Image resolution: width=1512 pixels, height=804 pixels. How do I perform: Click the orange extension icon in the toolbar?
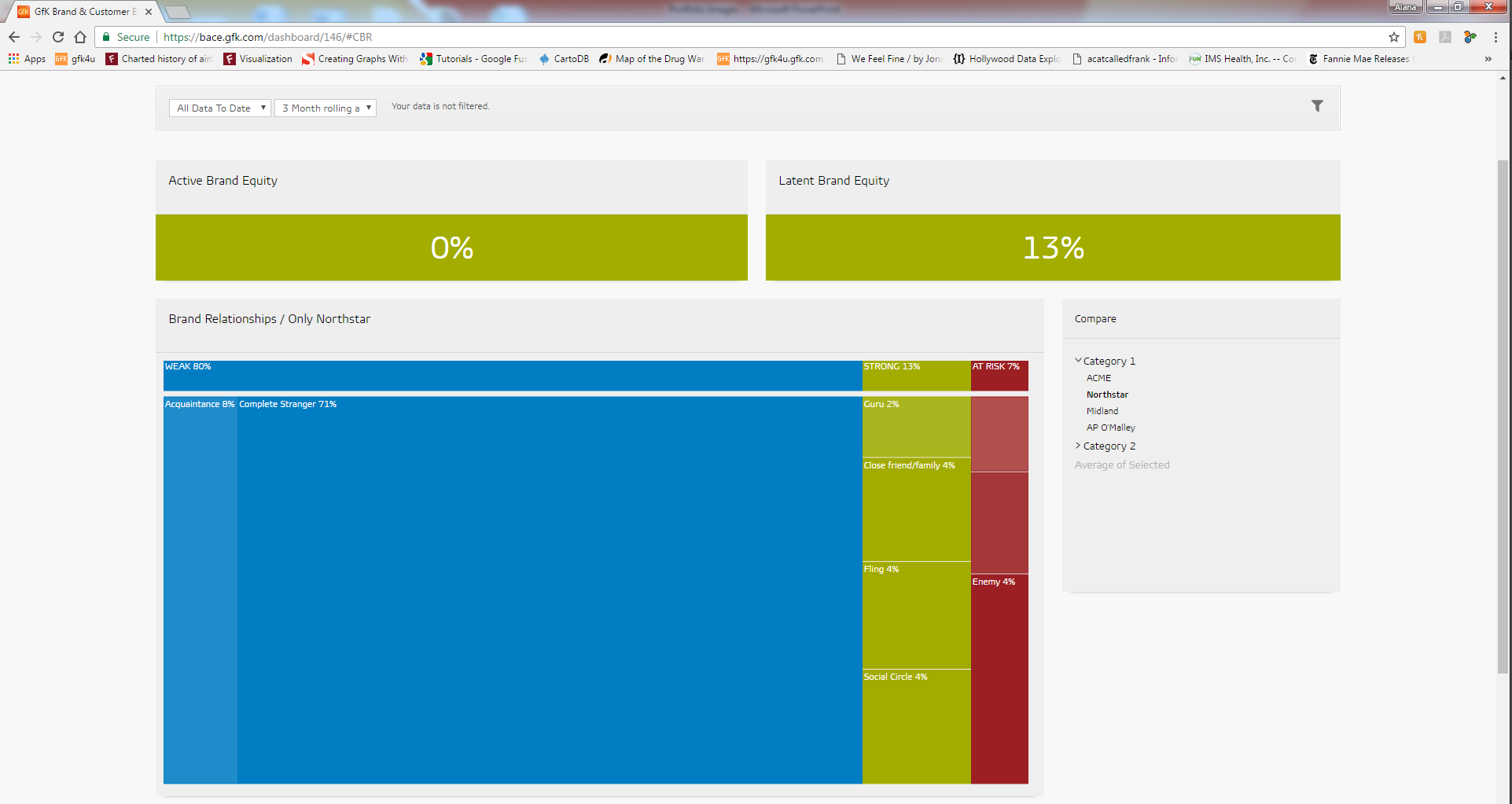(x=1420, y=37)
